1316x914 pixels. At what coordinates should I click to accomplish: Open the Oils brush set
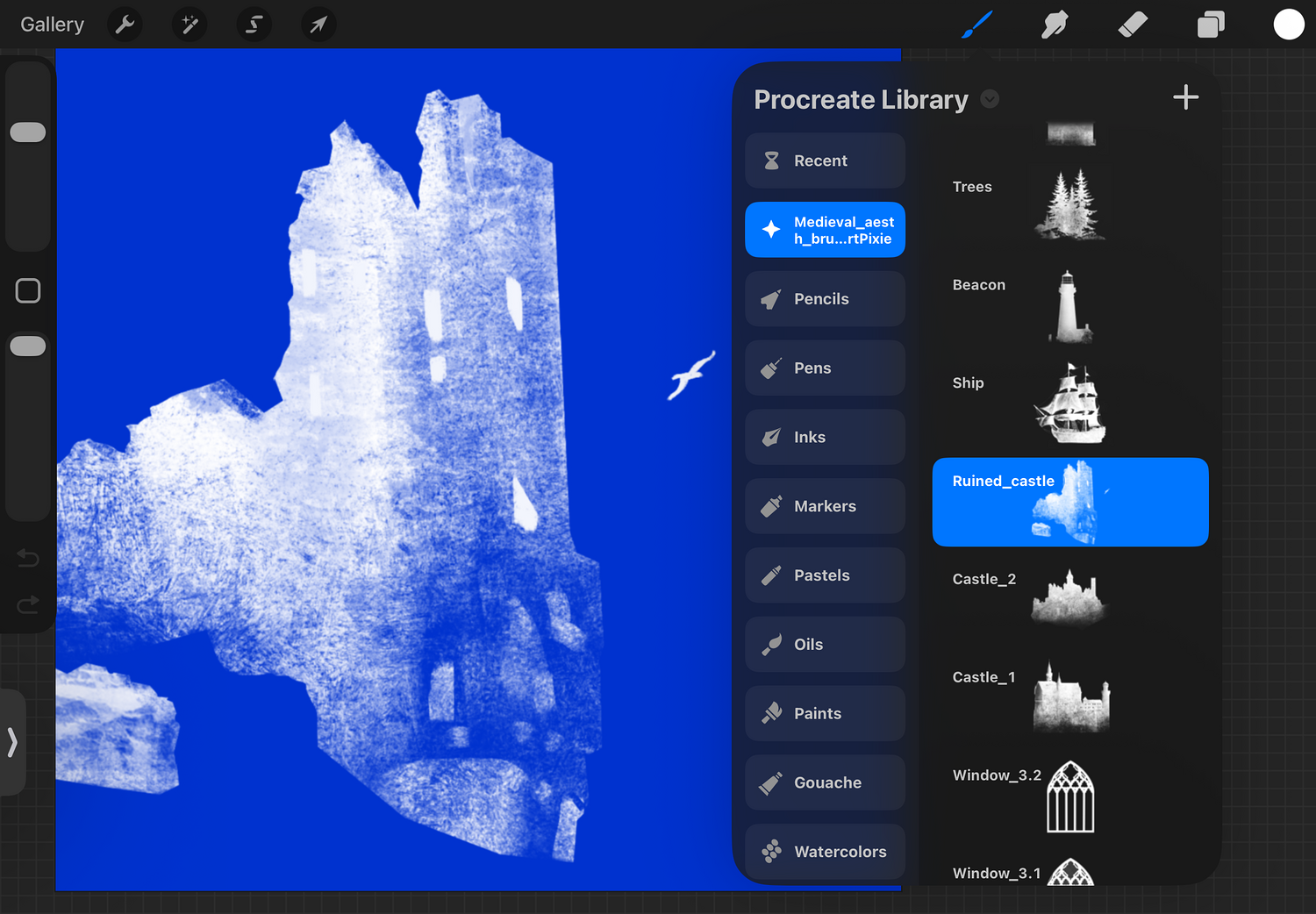[x=825, y=645]
